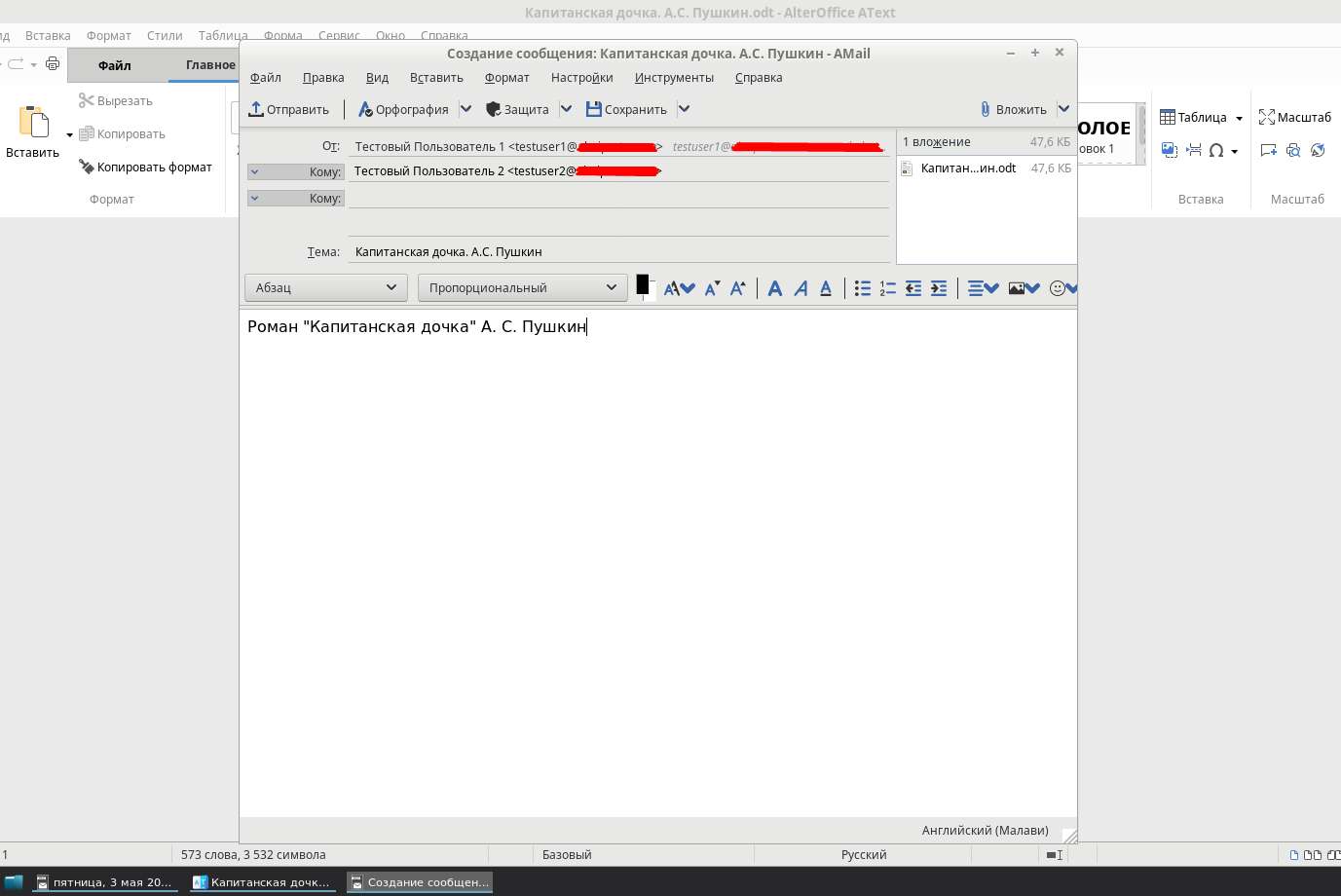Increase paragraph indent
The image size is (1341, 896).
click(x=938, y=288)
